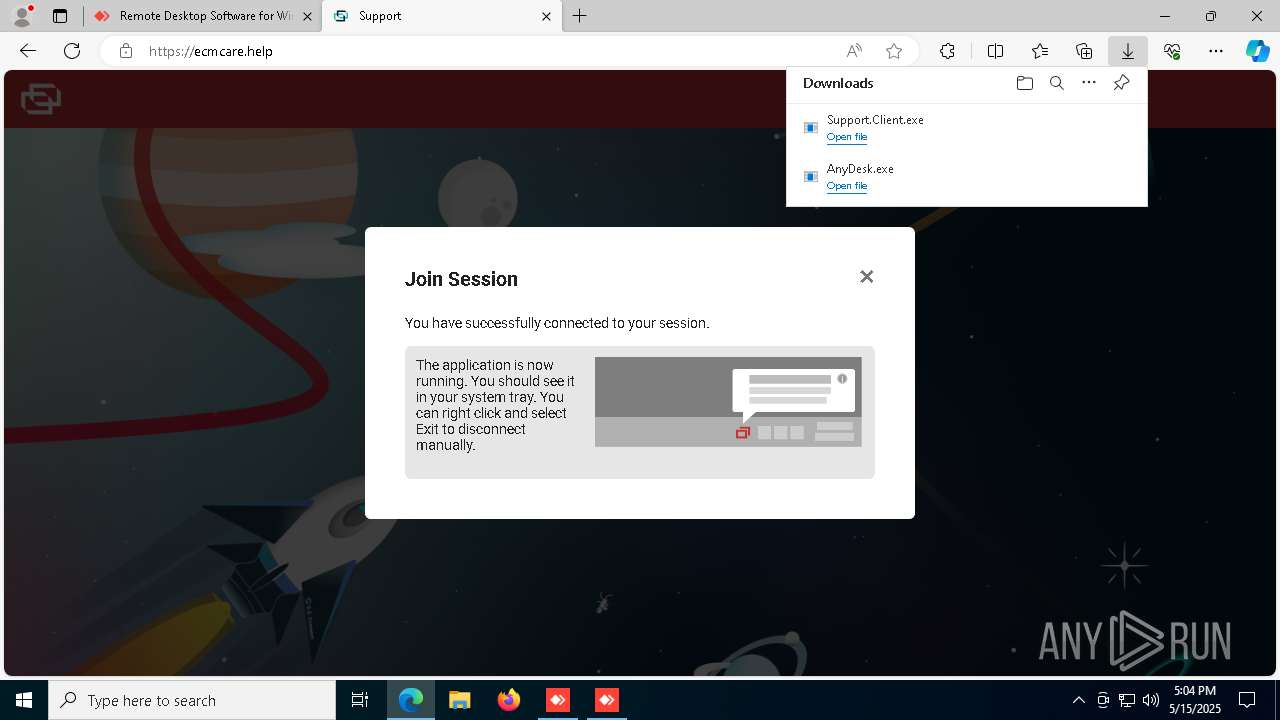Open the network status tray icon
This screenshot has width=1280, height=720.
click(x=1127, y=700)
